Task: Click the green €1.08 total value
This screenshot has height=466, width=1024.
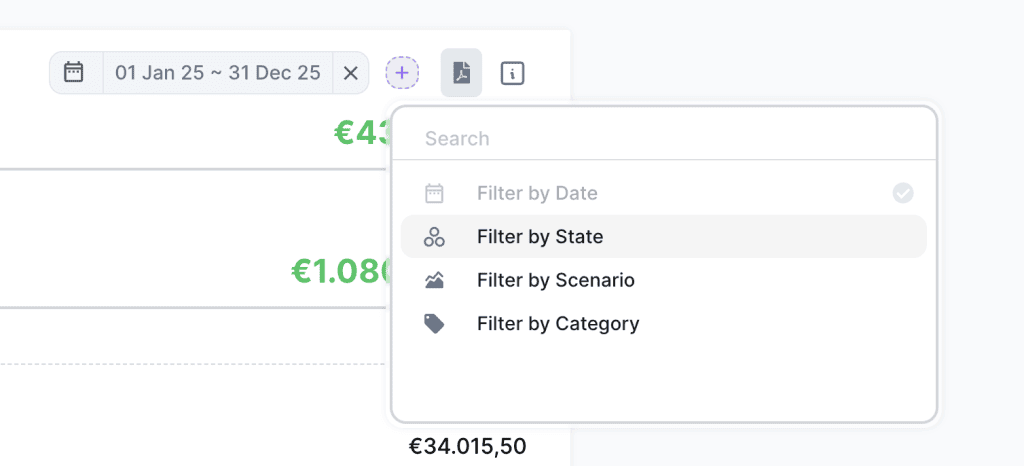Action: click(338, 270)
